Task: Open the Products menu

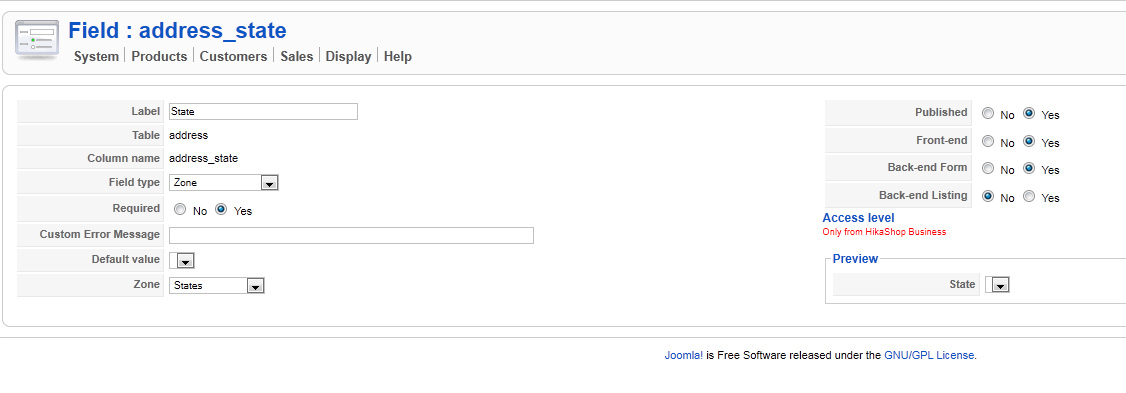Action: pyautogui.click(x=159, y=56)
